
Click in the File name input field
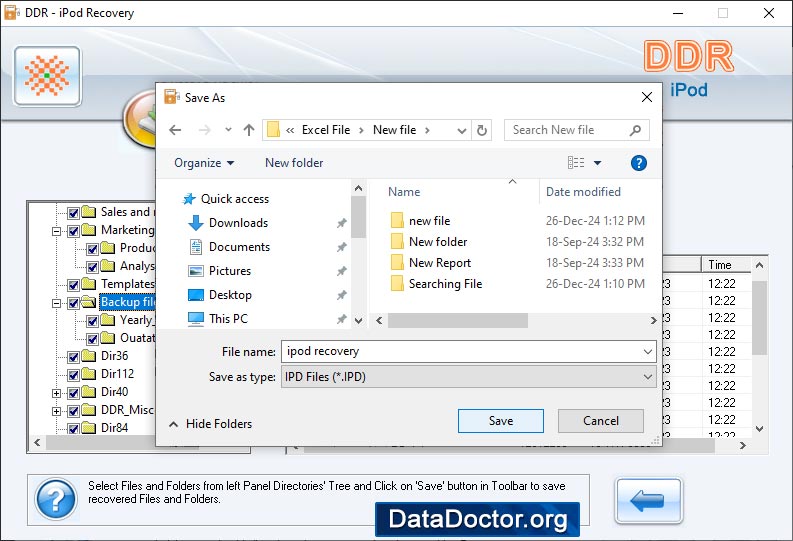click(x=468, y=351)
